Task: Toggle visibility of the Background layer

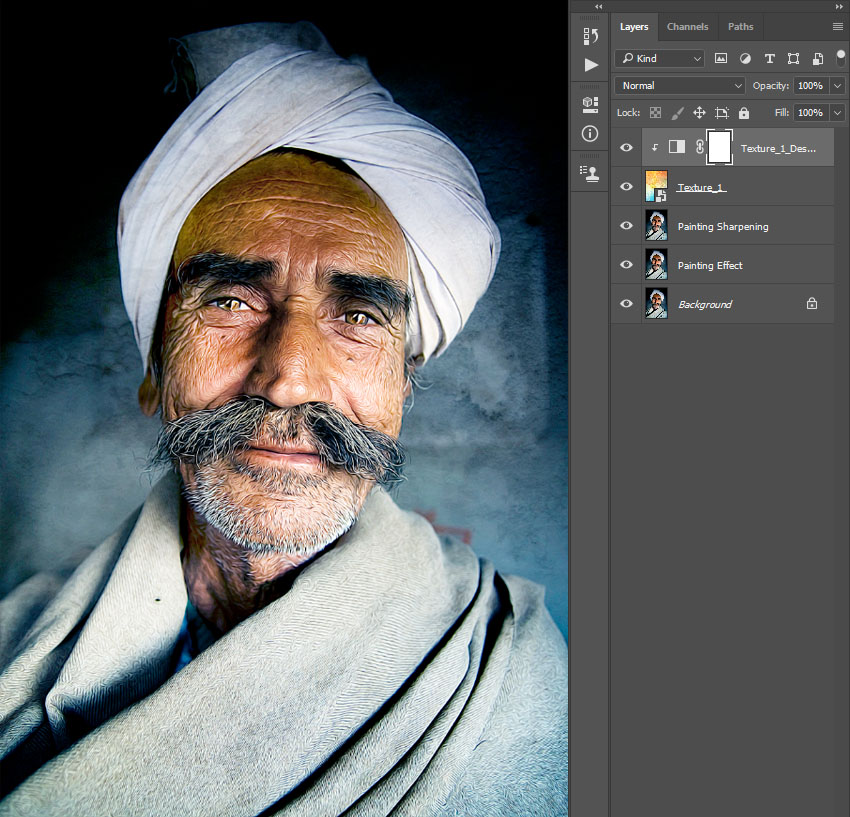Action: [627, 304]
